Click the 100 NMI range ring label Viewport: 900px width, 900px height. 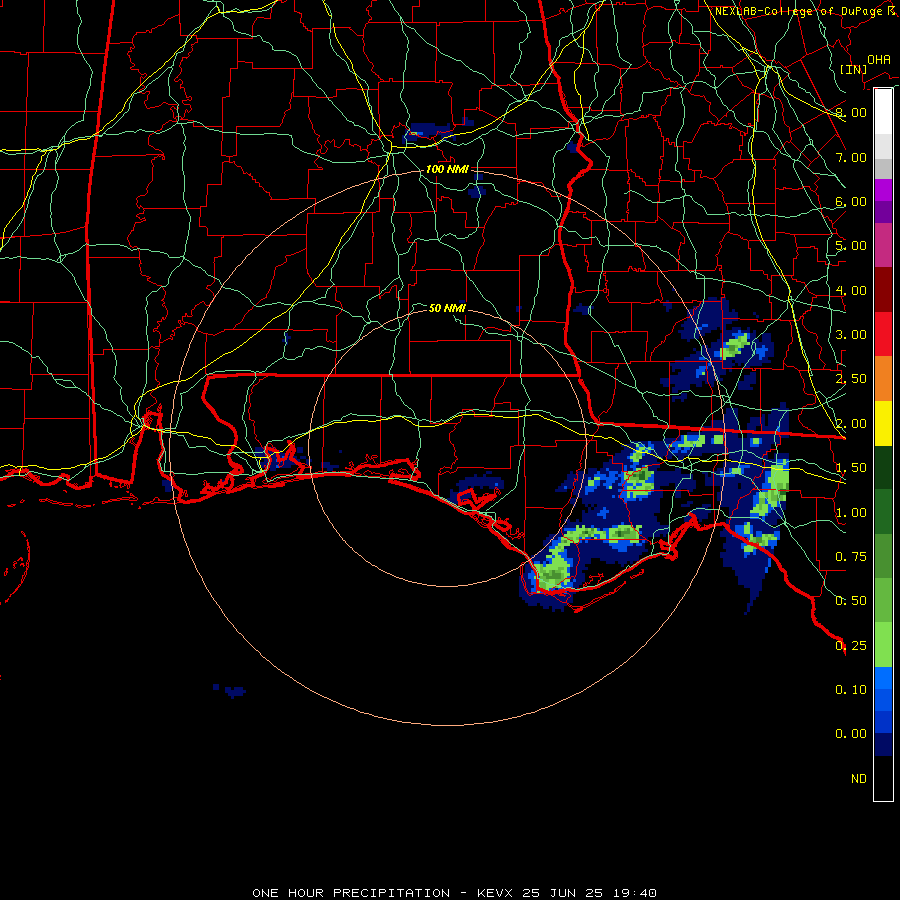pyautogui.click(x=447, y=169)
